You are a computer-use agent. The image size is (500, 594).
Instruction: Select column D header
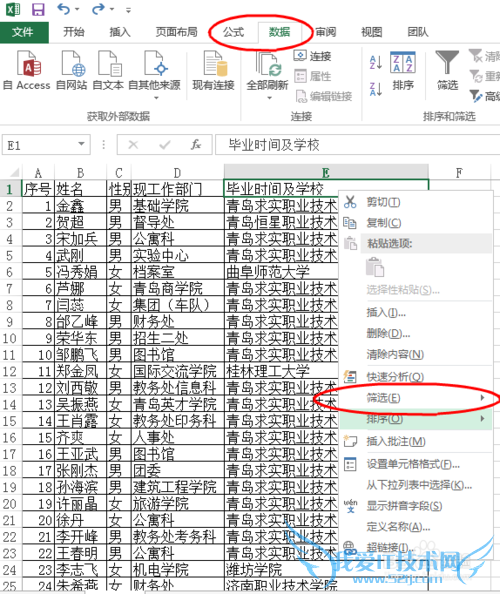[x=177, y=173]
